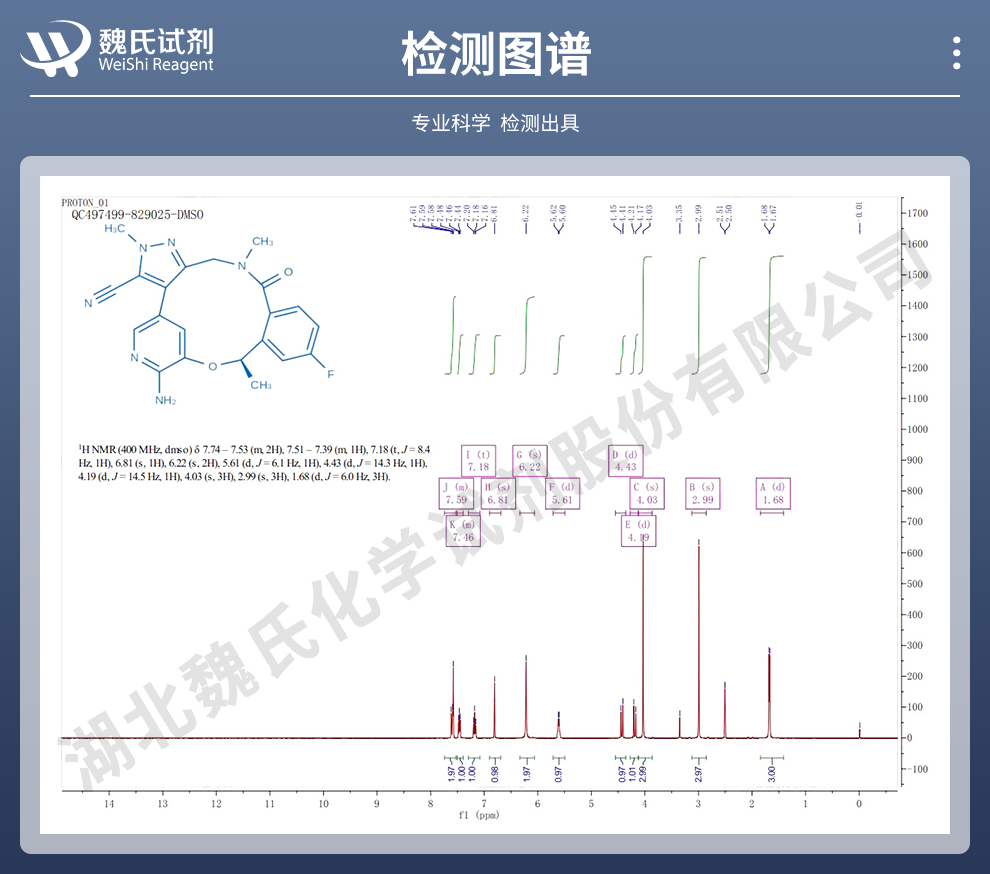Image resolution: width=990 pixels, height=874 pixels.
Task: Select the 1H NMR data text paragraph
Action: (x=254, y=463)
